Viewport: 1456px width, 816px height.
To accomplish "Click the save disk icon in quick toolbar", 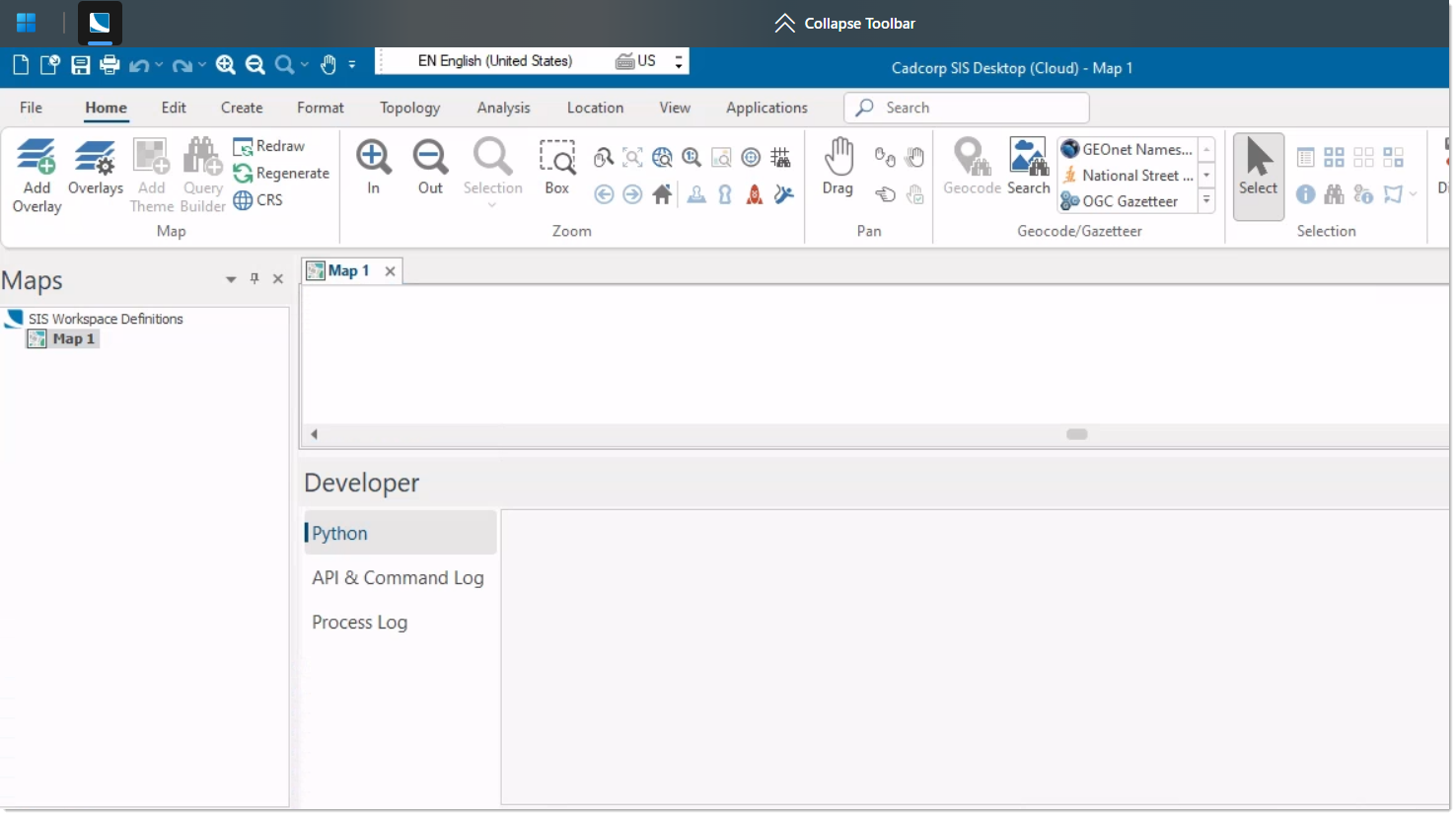I will [x=81, y=65].
